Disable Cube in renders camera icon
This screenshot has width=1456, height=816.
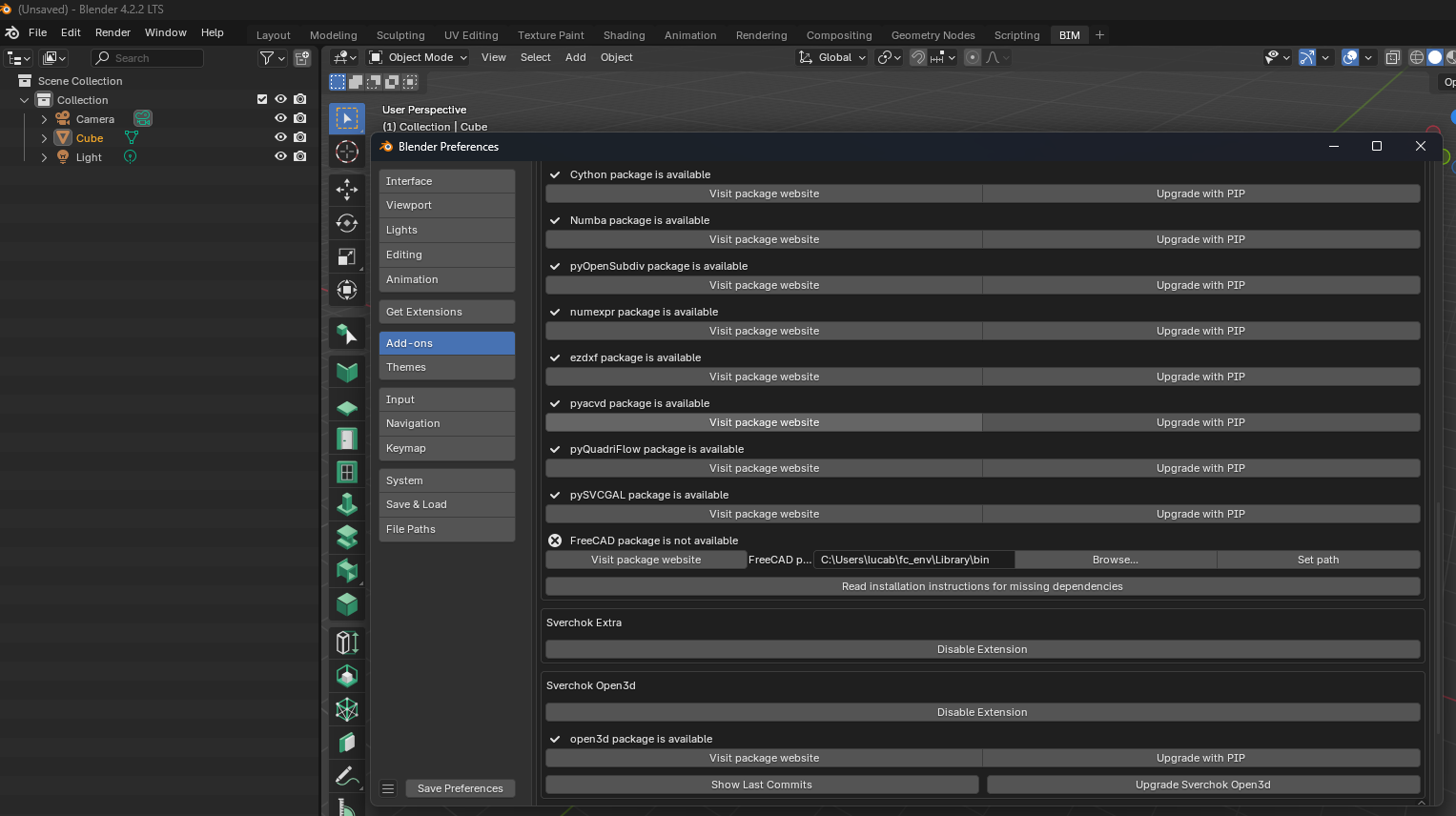(300, 137)
